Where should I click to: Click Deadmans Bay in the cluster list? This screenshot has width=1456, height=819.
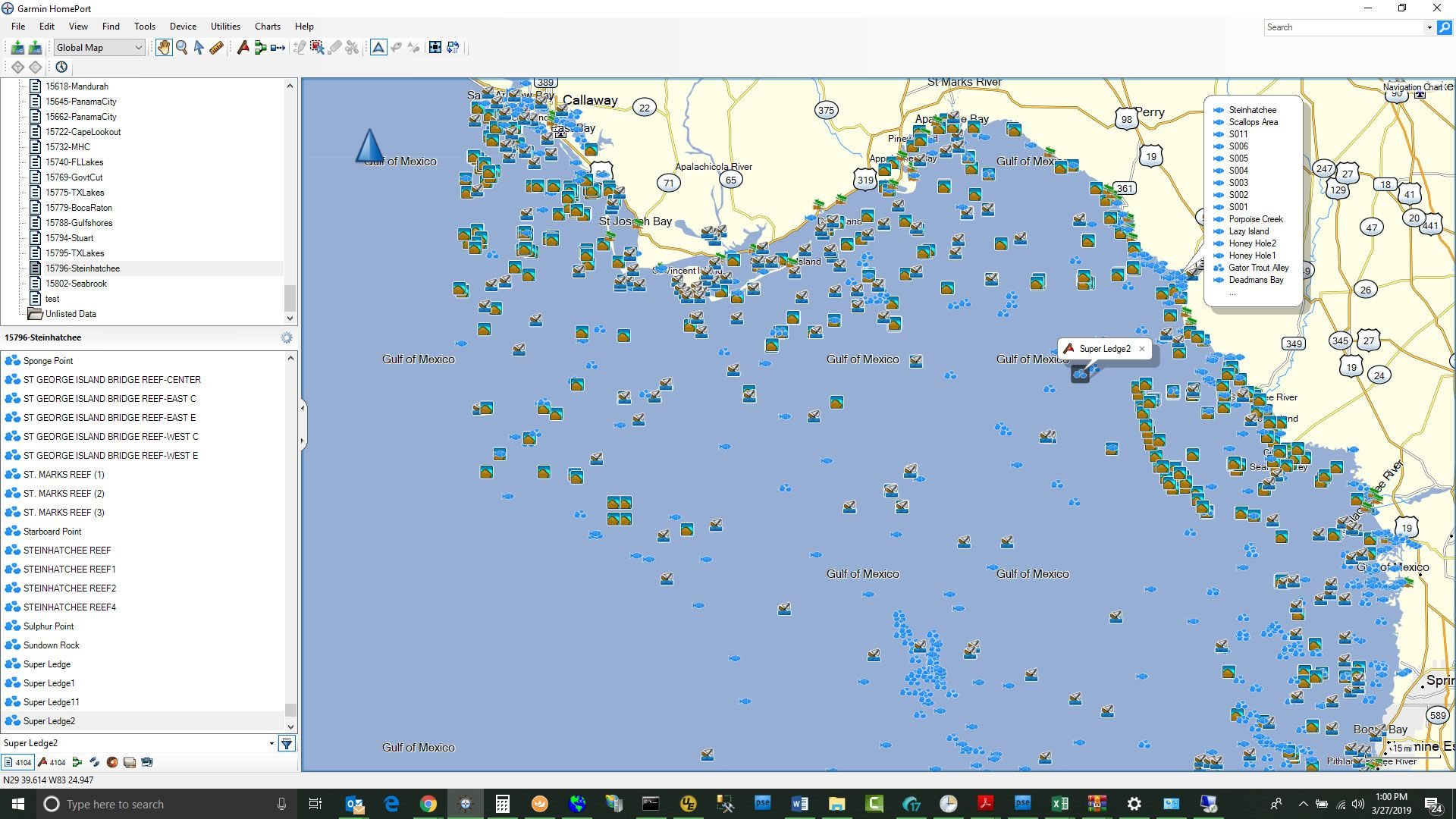1256,280
